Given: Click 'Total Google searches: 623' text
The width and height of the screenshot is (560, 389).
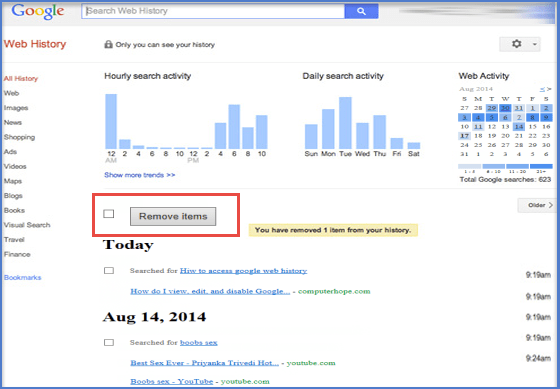Looking at the screenshot, I should (x=505, y=180).
